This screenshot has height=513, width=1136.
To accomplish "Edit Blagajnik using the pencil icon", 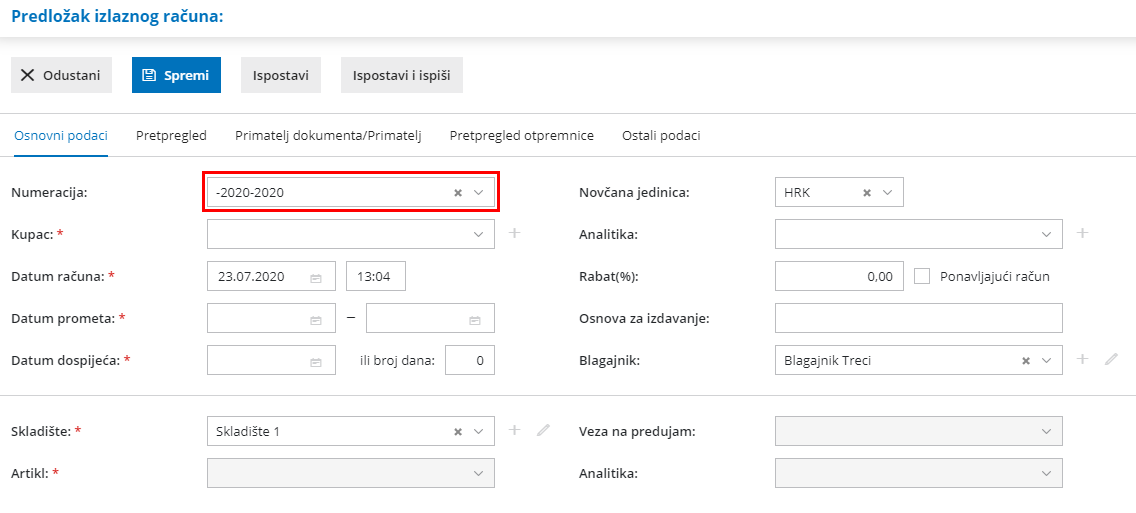I will click(1111, 360).
